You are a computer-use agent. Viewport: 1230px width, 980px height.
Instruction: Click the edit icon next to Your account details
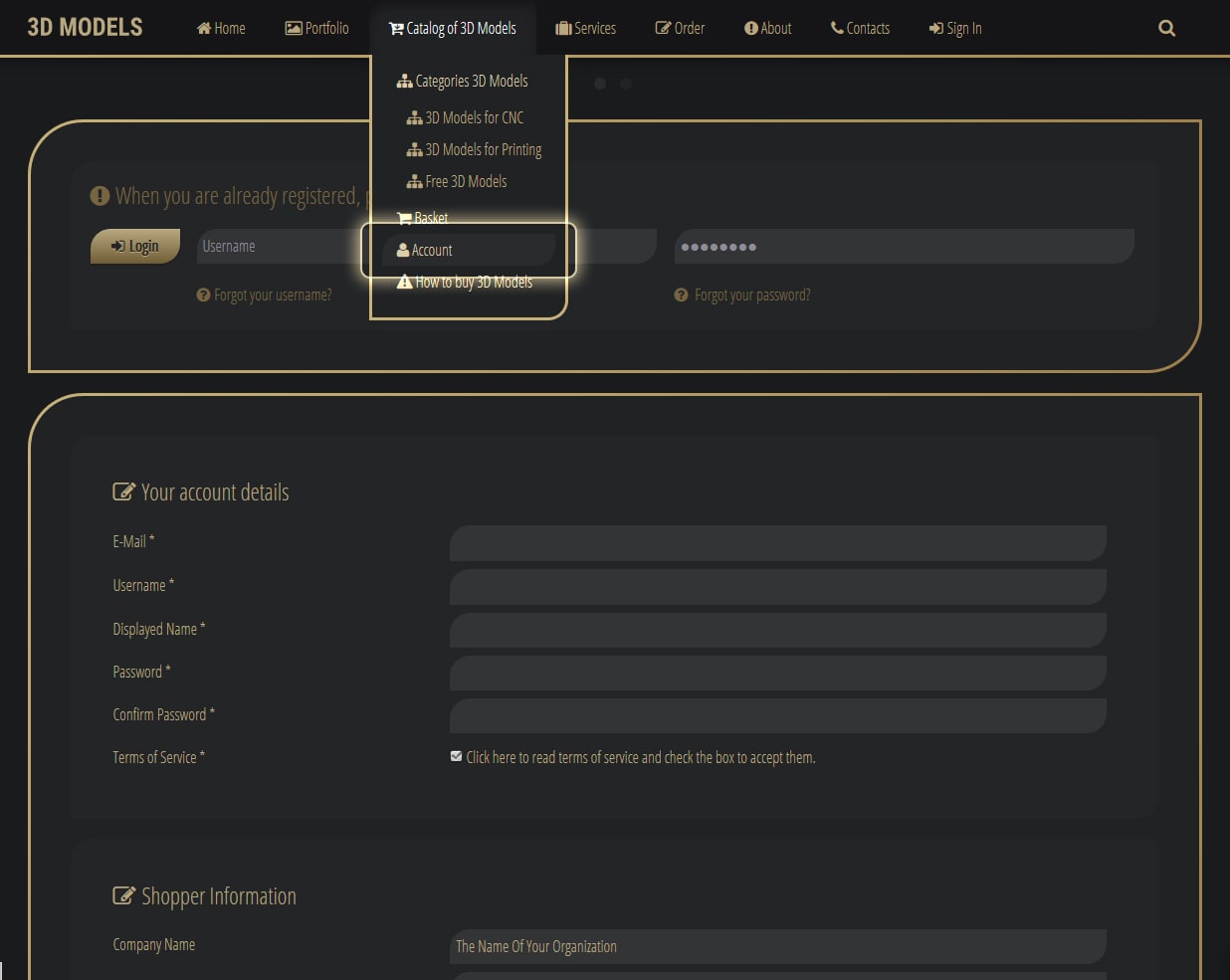tap(122, 490)
